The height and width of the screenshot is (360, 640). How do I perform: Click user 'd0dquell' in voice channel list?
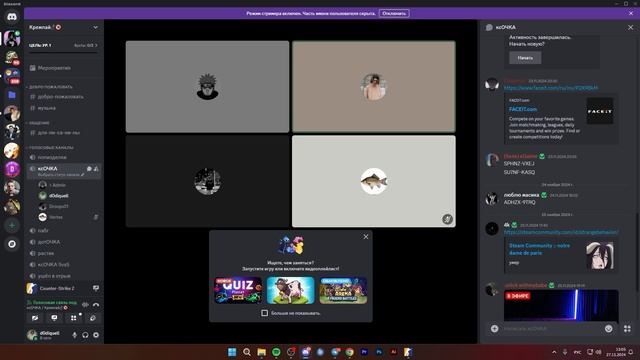59,196
